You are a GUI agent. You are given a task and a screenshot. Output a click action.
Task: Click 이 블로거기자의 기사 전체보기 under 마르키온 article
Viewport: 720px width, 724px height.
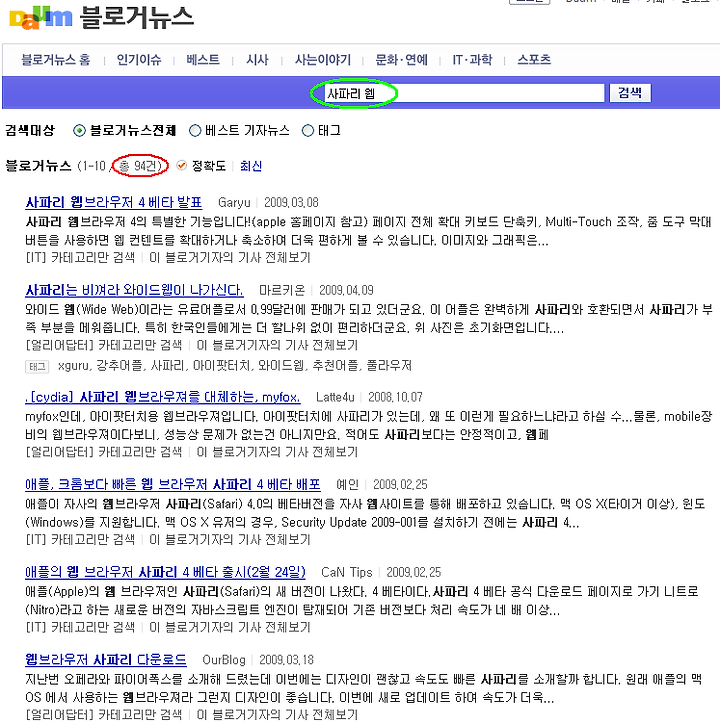click(277, 345)
